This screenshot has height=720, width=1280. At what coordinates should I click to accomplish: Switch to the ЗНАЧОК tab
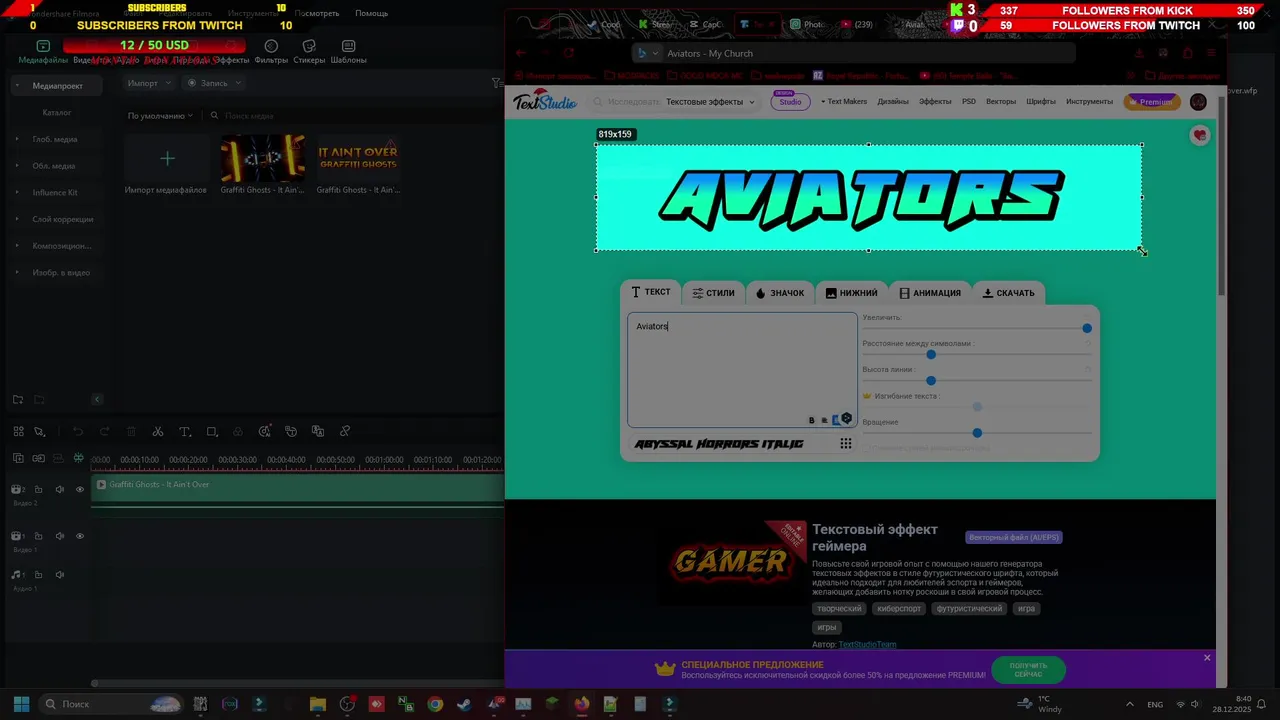click(780, 293)
